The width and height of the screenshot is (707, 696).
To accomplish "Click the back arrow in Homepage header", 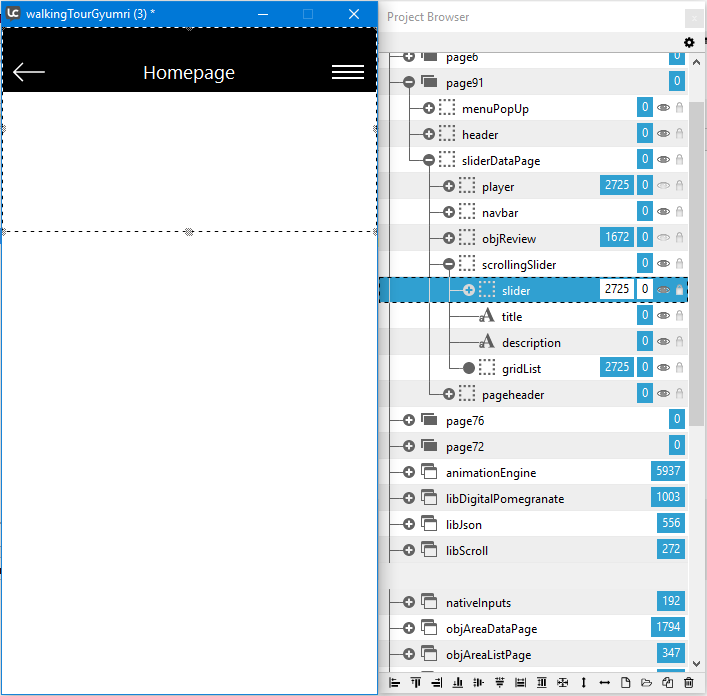I will [x=29, y=72].
